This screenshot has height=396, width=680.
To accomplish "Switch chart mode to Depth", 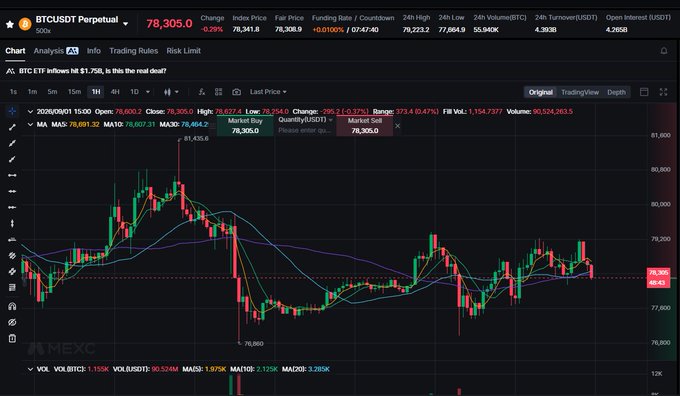I will pos(616,92).
